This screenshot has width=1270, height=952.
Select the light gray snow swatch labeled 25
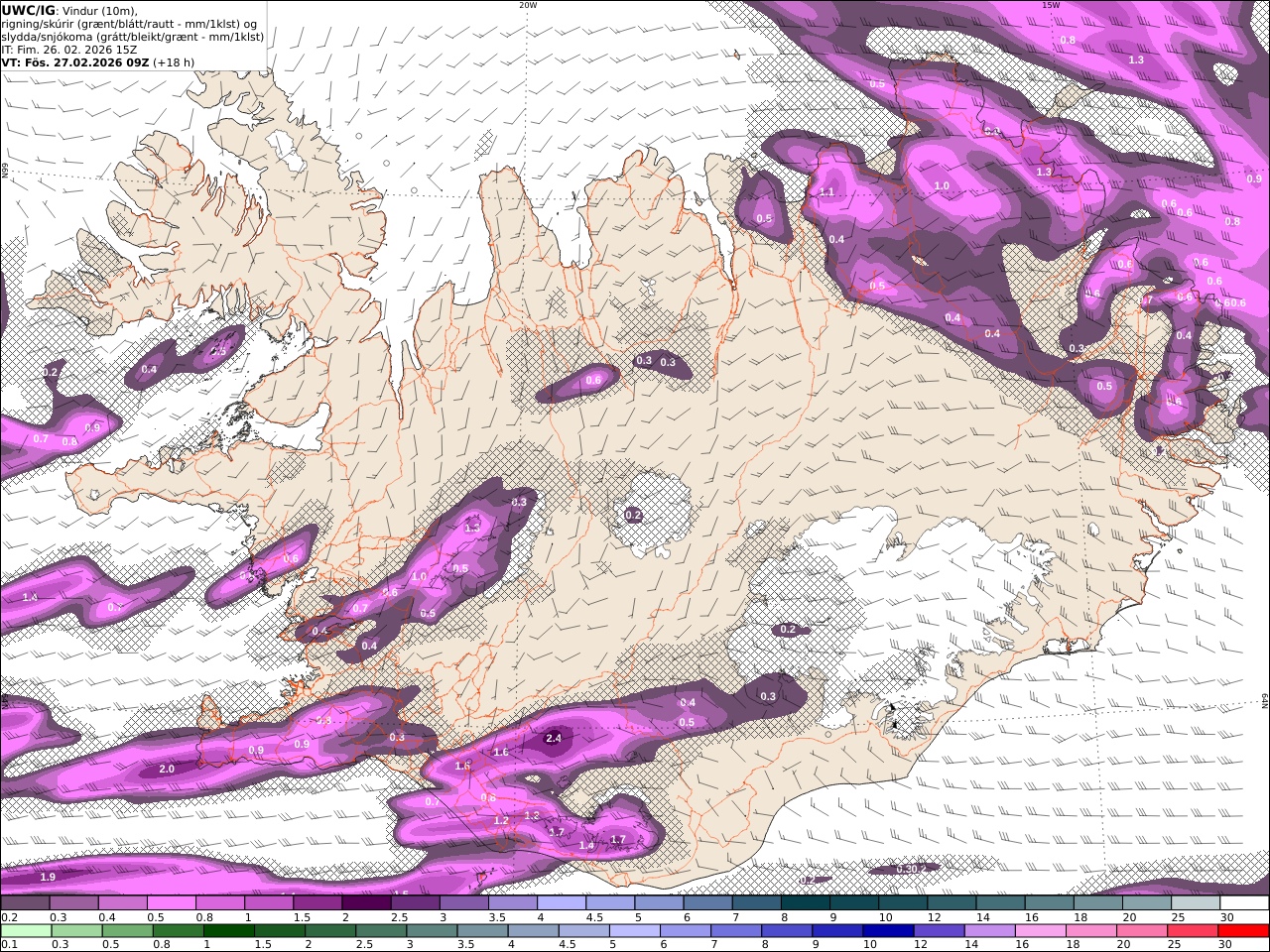pos(1195,903)
